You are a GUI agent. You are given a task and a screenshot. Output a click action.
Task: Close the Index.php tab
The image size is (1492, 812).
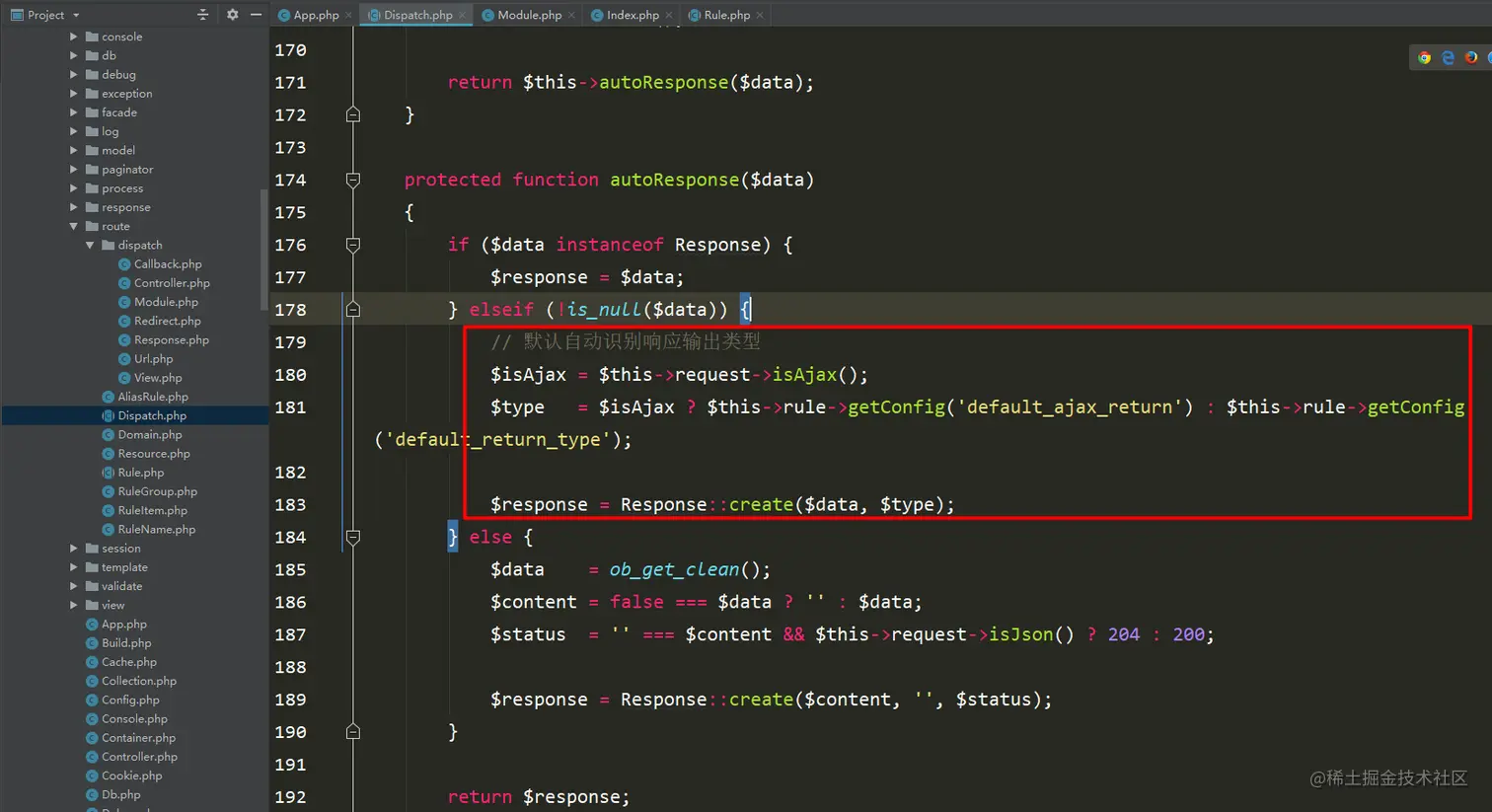point(668,16)
